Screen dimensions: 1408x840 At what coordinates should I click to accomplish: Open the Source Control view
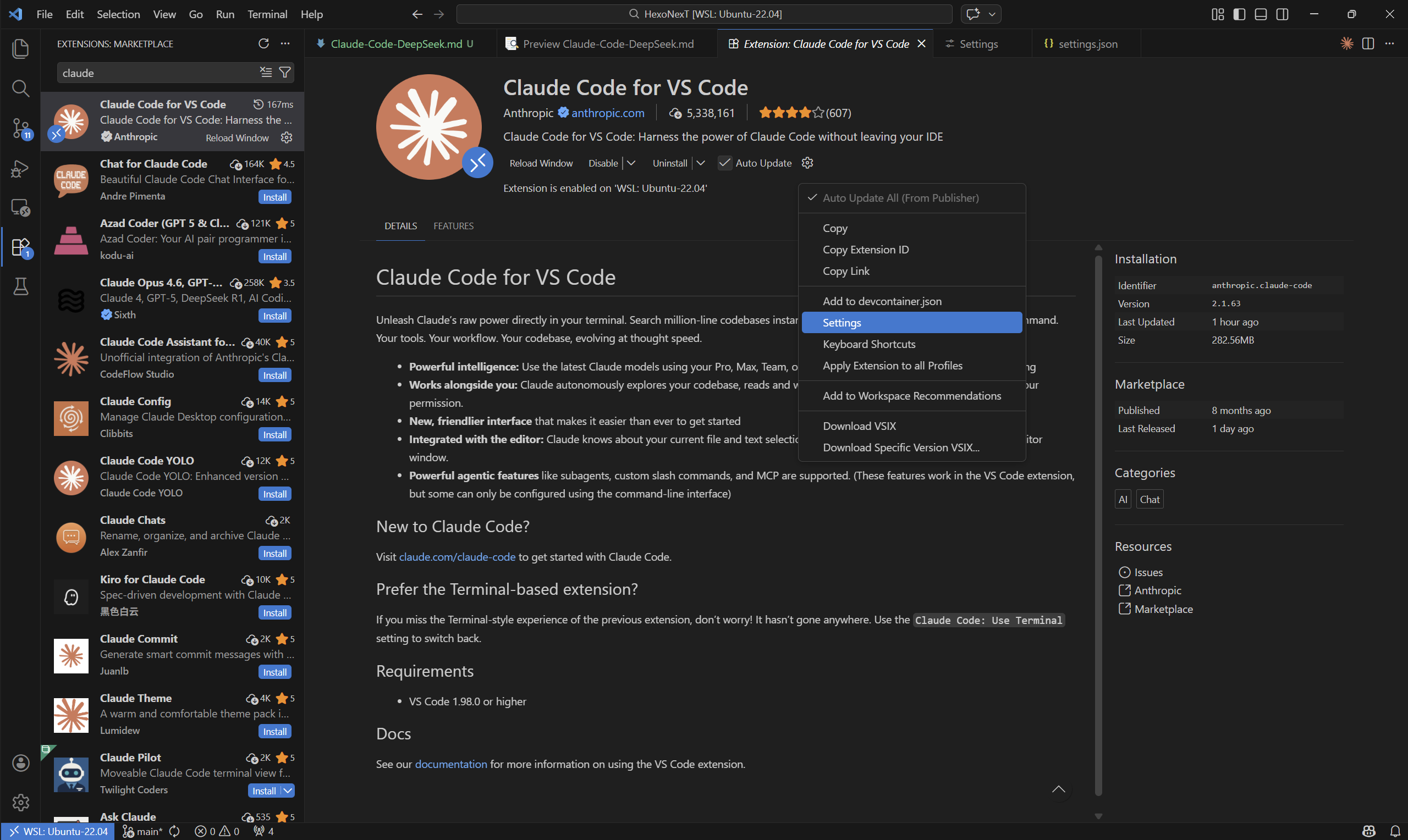click(20, 129)
